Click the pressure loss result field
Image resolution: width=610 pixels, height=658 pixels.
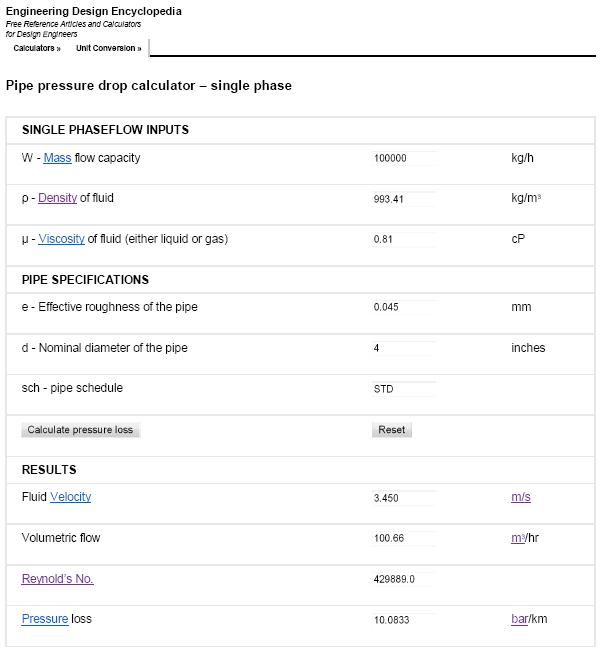(x=402, y=620)
